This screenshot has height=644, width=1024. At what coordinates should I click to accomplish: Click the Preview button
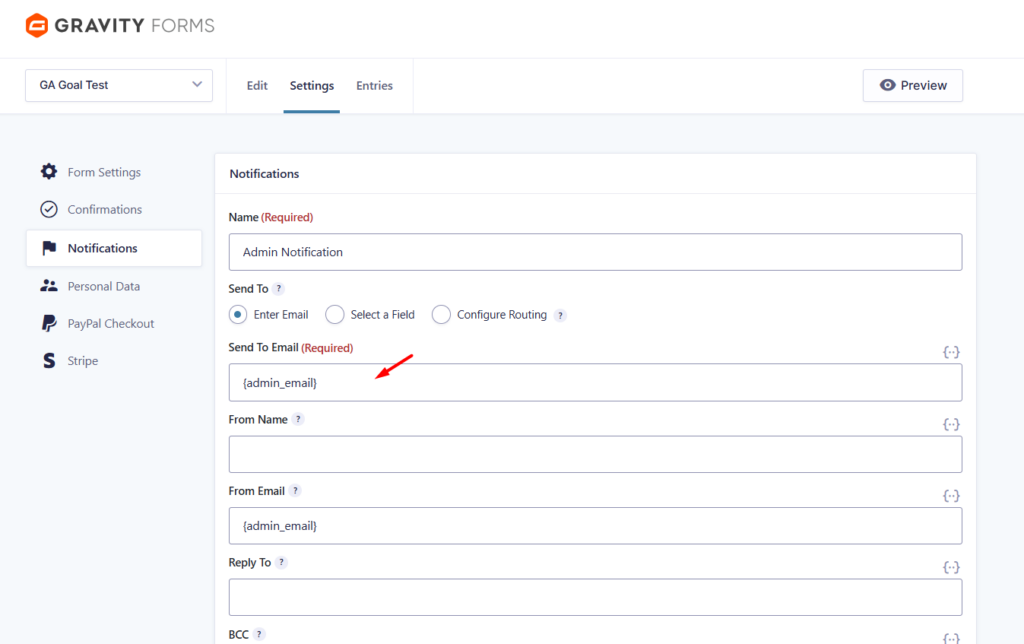(912, 86)
